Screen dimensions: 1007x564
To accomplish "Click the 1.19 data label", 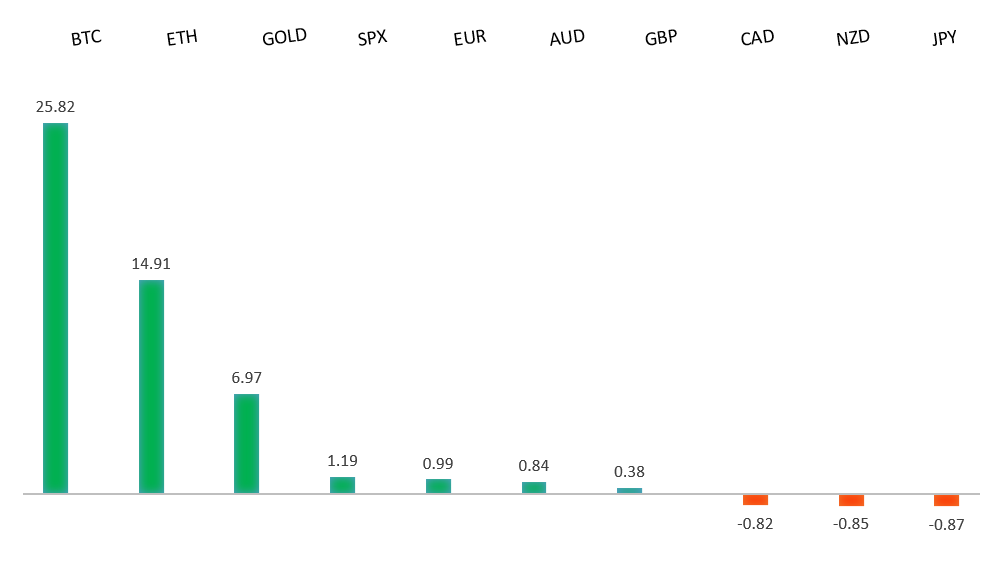I will 342,461.
